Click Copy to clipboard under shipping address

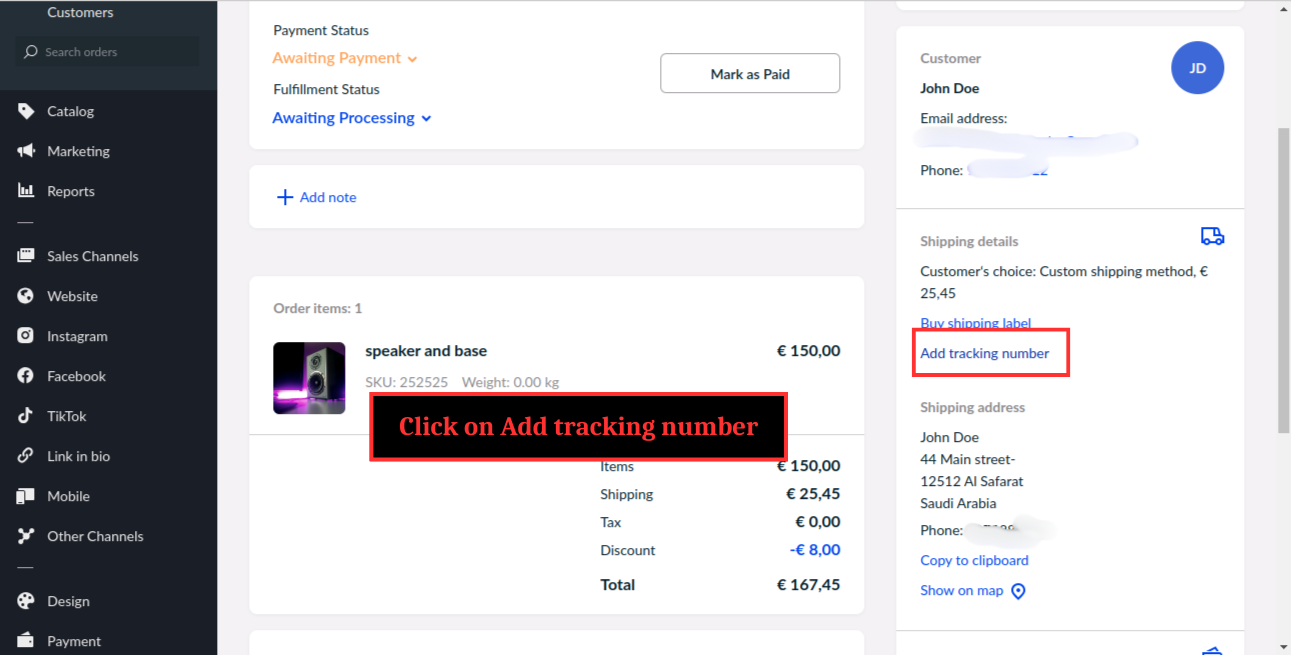pyautogui.click(x=974, y=560)
